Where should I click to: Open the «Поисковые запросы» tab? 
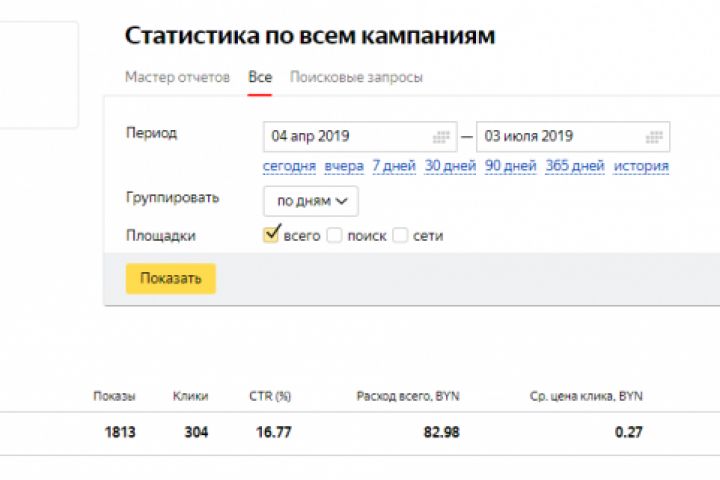356,77
